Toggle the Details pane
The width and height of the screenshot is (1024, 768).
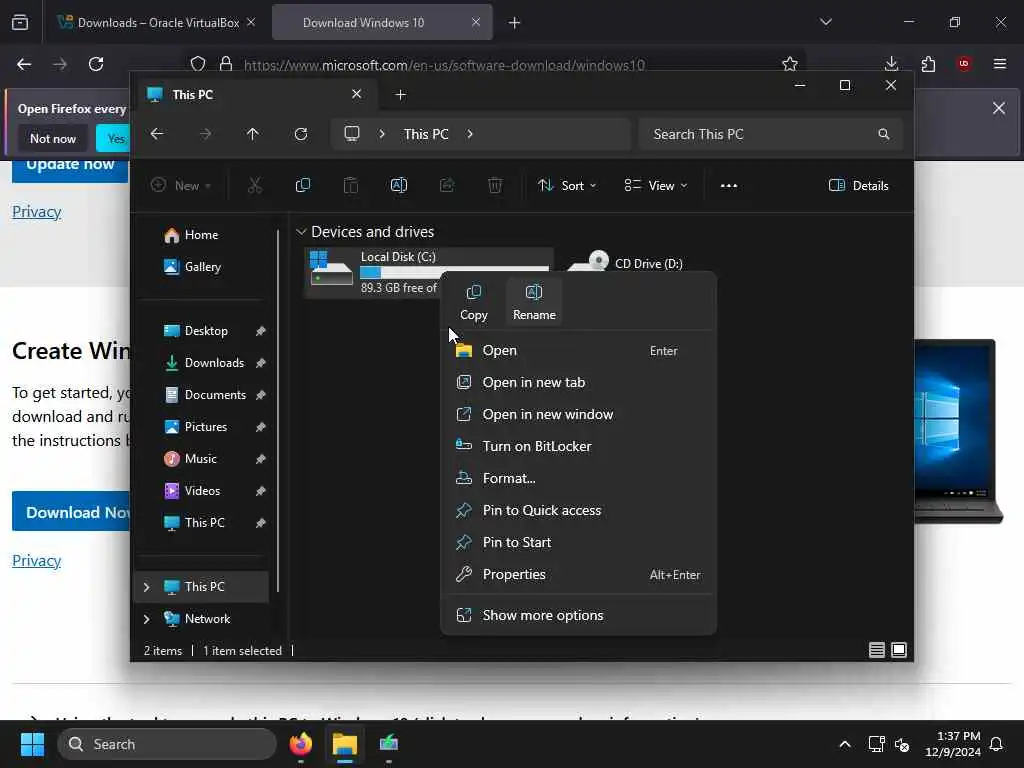859,186
